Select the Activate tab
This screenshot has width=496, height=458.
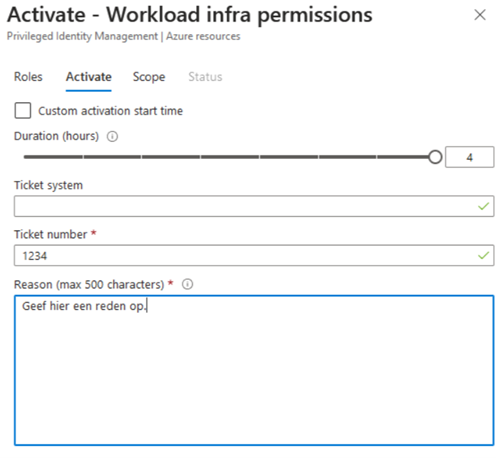[x=89, y=77]
